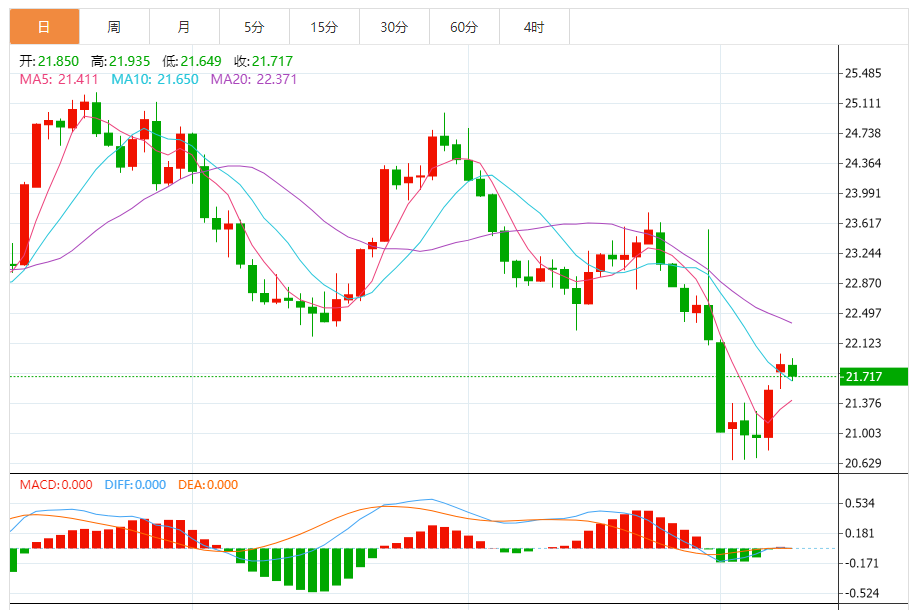Click the 0.181 MACD axis label
Screen dimensions: 914x610
[860, 534]
